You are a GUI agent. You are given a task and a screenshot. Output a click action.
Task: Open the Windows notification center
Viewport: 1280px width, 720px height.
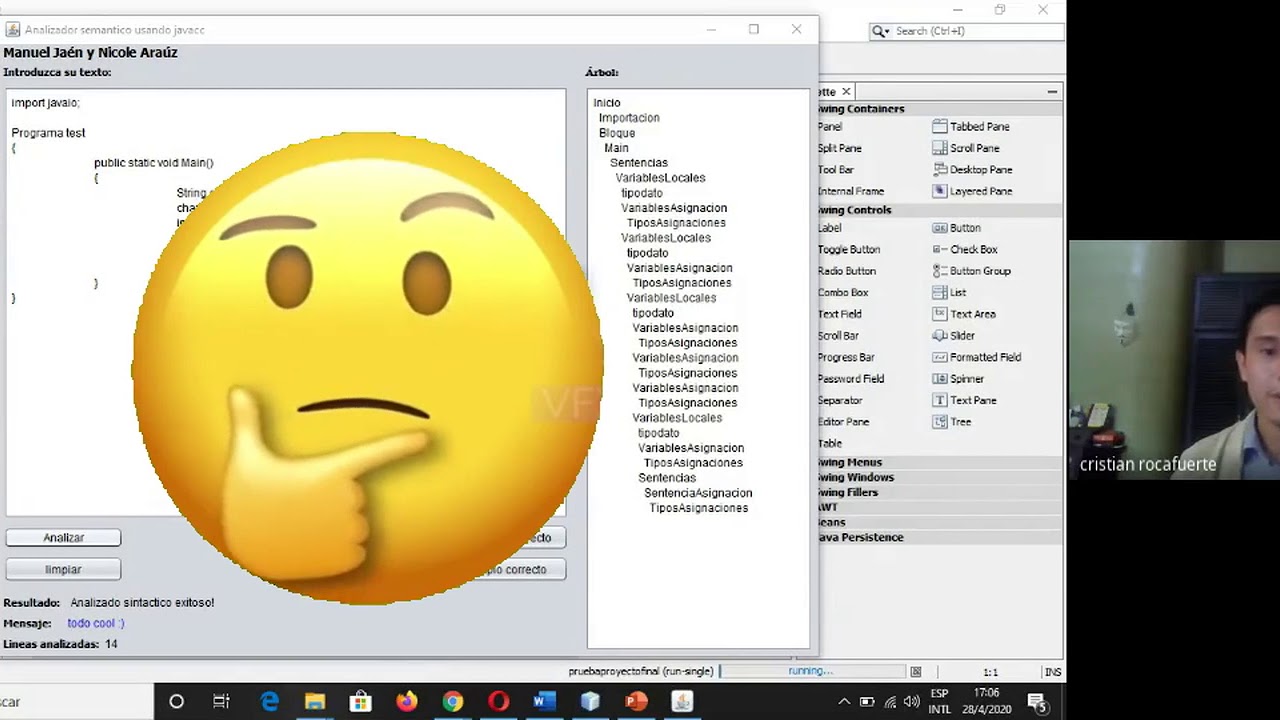(x=1037, y=702)
